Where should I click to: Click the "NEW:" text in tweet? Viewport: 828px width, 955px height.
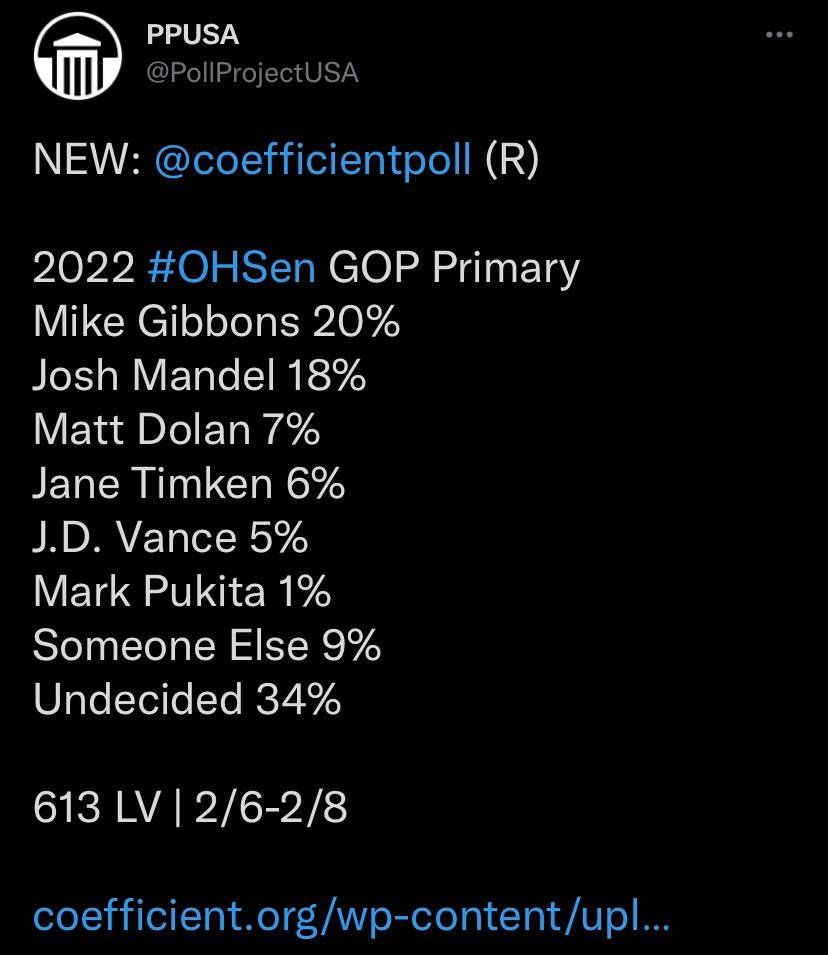click(87, 160)
